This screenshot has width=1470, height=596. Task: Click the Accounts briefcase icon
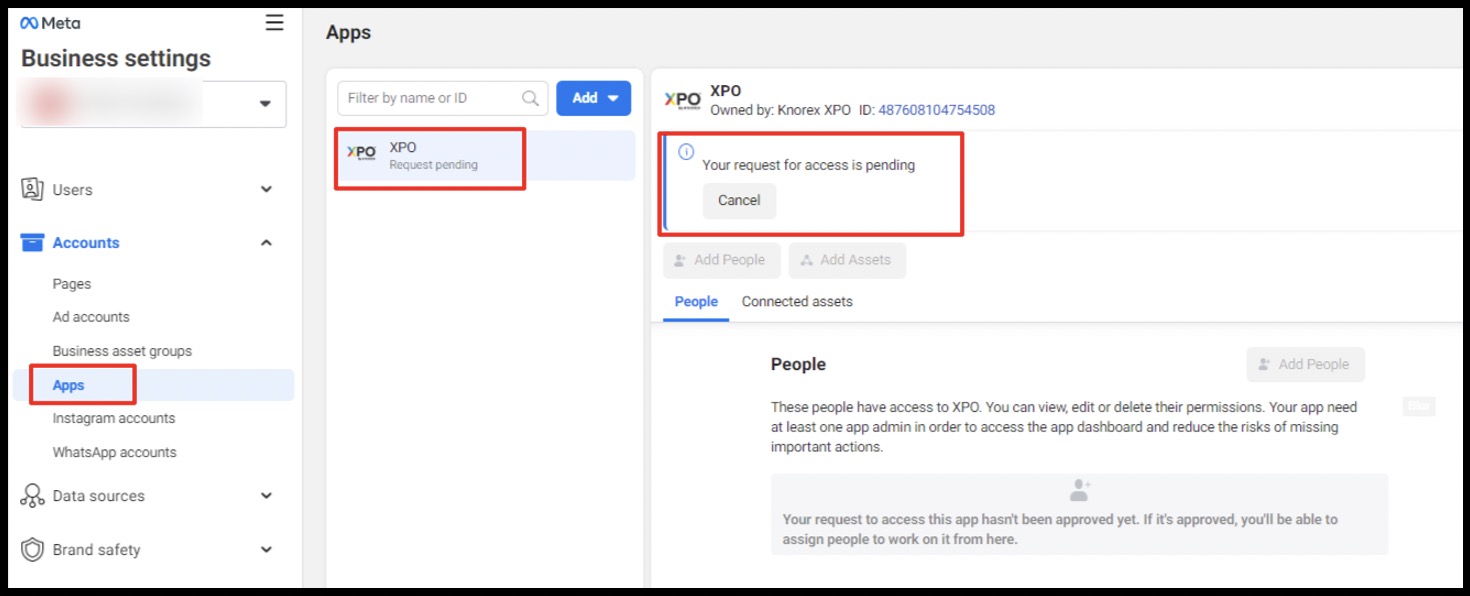click(32, 242)
